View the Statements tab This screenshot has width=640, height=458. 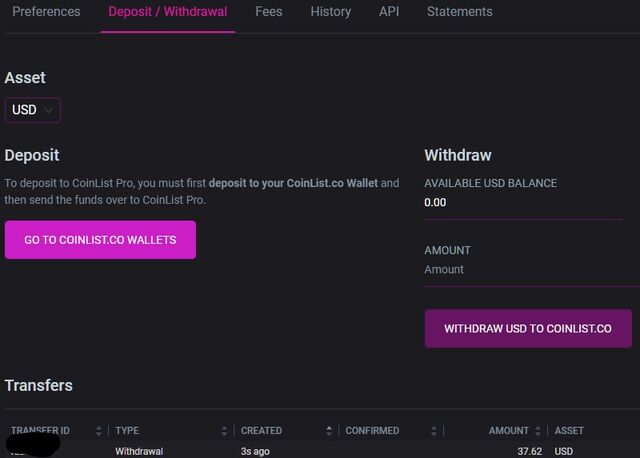pos(460,11)
